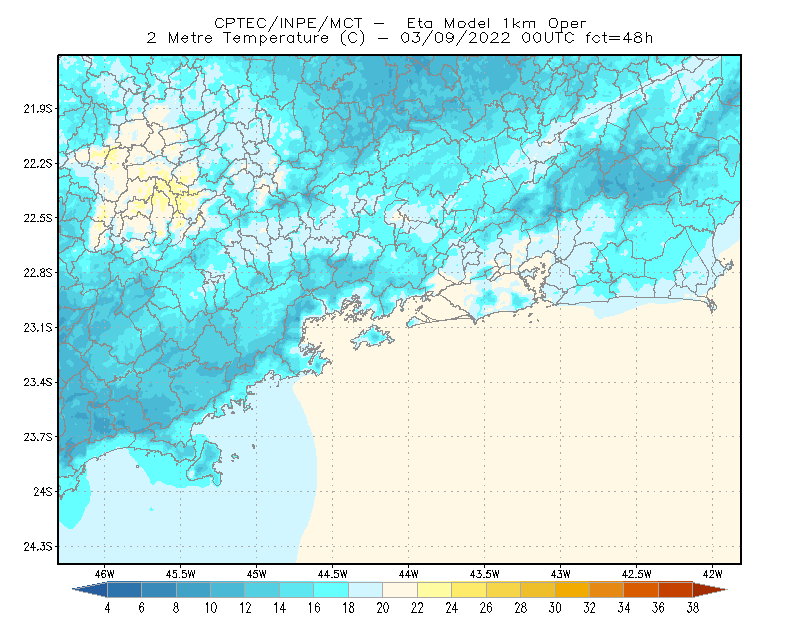Viewport: 800px width, 618px height.
Task: Select the 20–22 cream legend swatch
Action: tap(400, 590)
